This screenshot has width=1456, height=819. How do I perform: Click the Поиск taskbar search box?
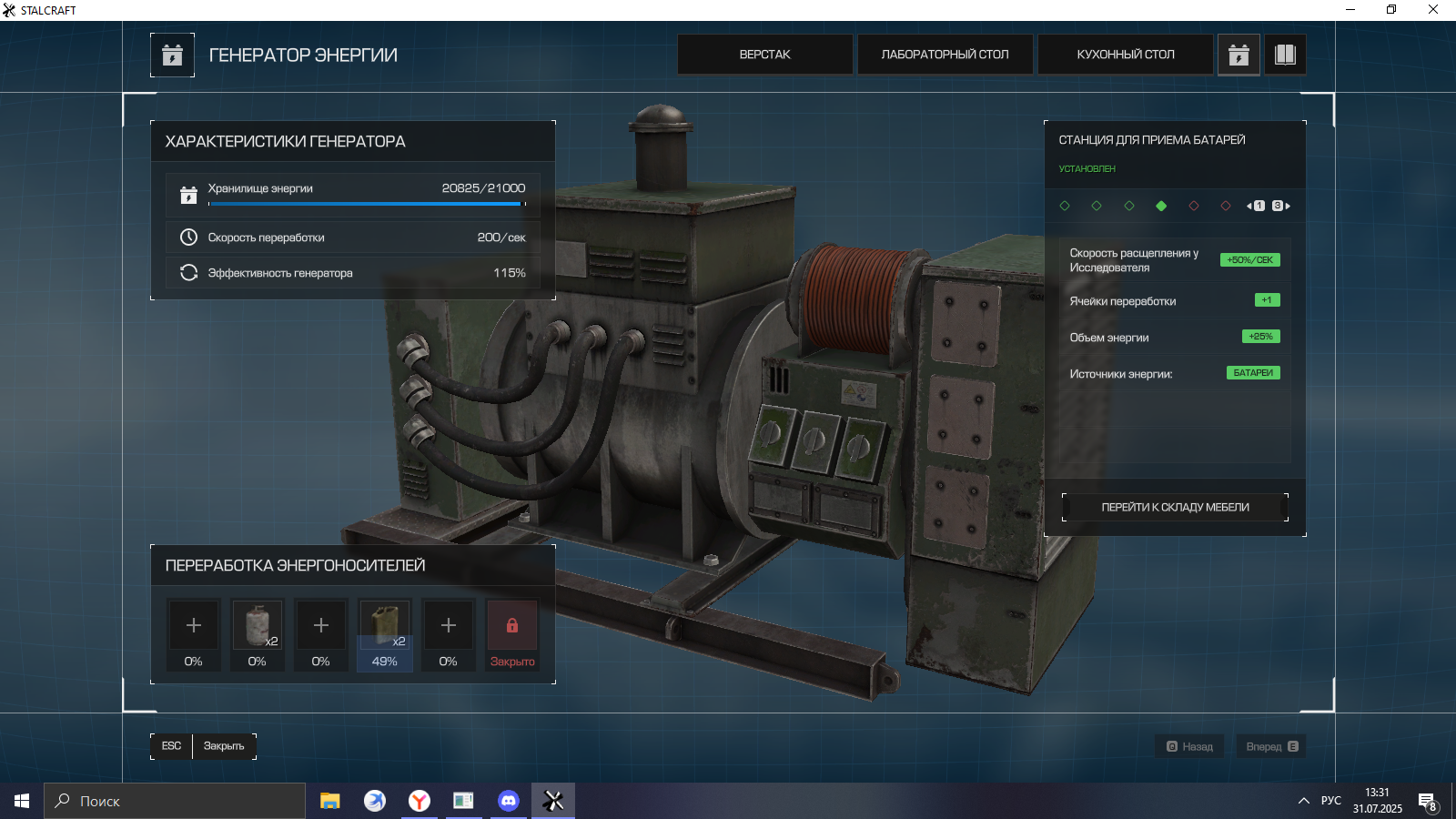click(x=175, y=801)
